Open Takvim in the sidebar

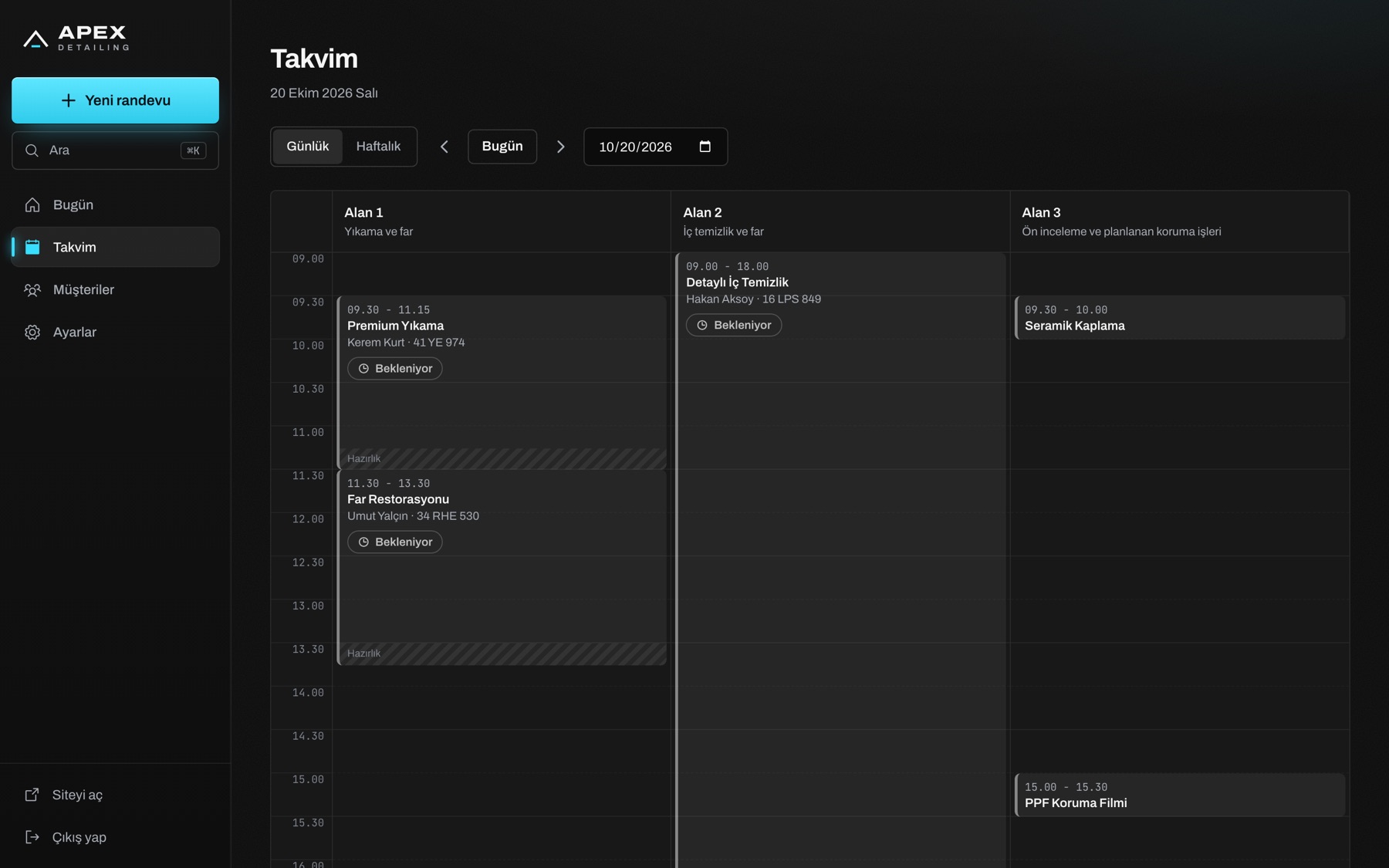click(116, 247)
